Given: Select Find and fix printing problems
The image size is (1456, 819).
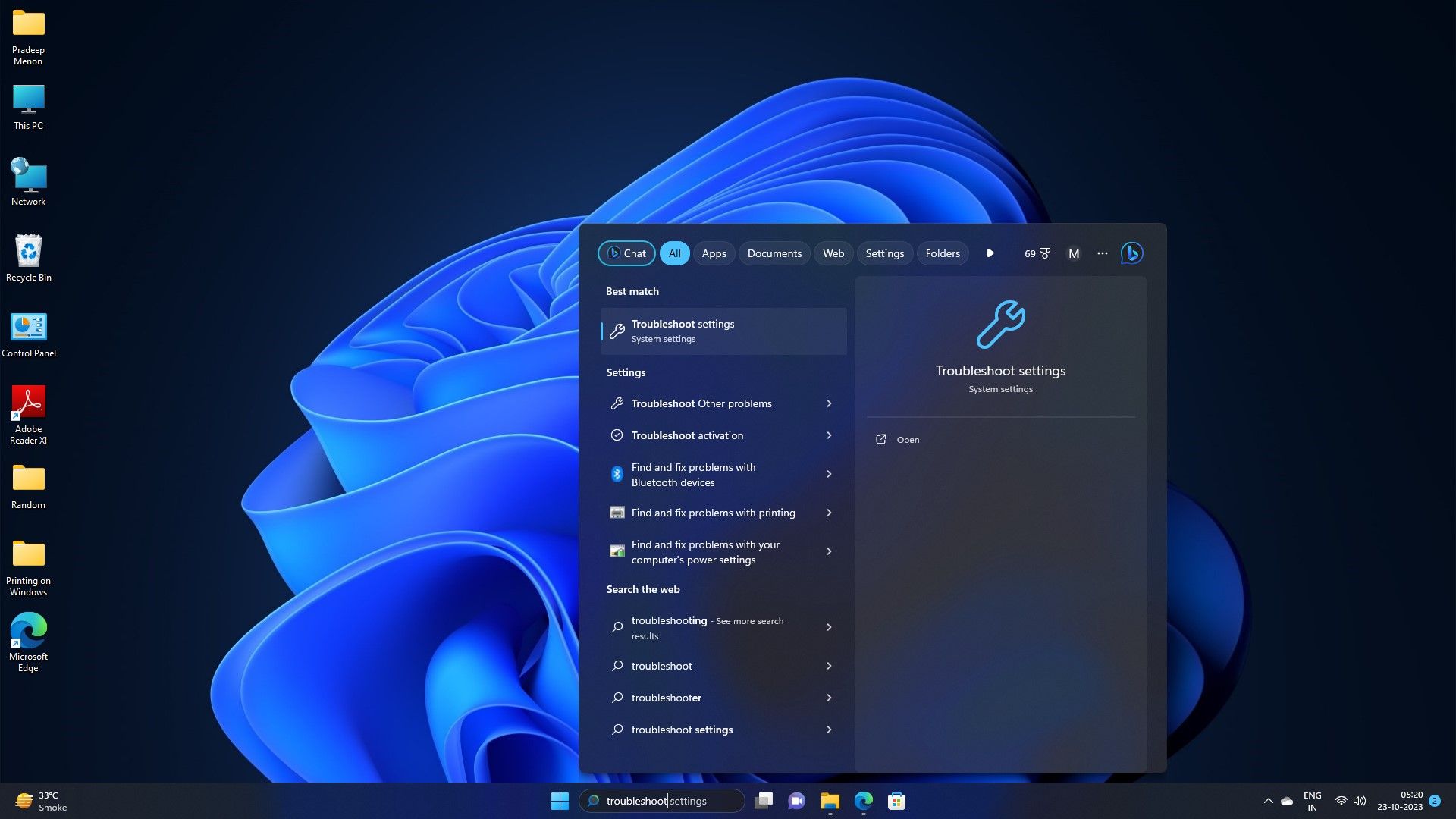Looking at the screenshot, I should [x=713, y=512].
